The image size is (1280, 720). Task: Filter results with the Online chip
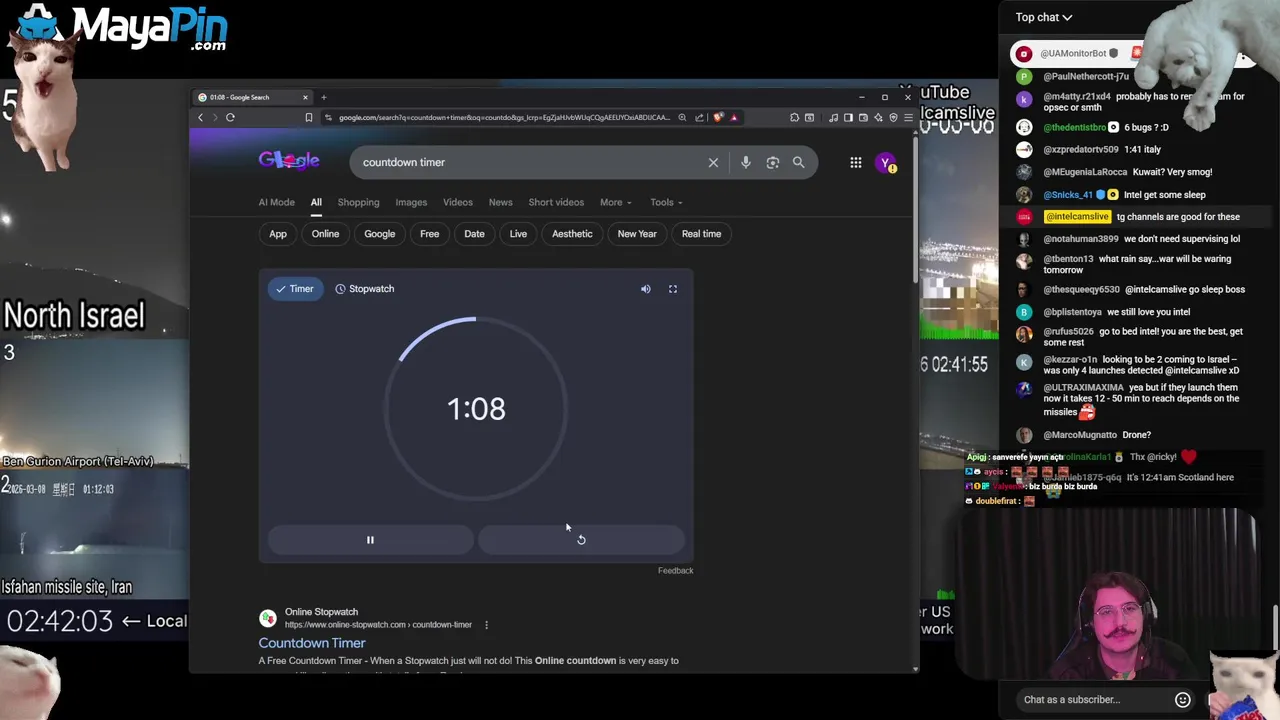(325, 234)
